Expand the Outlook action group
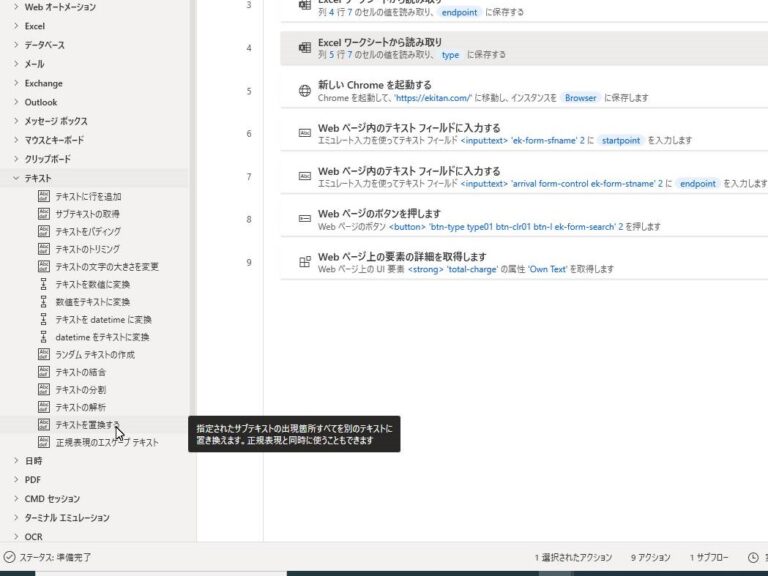Screen dimensions: 768x576 pos(16,102)
